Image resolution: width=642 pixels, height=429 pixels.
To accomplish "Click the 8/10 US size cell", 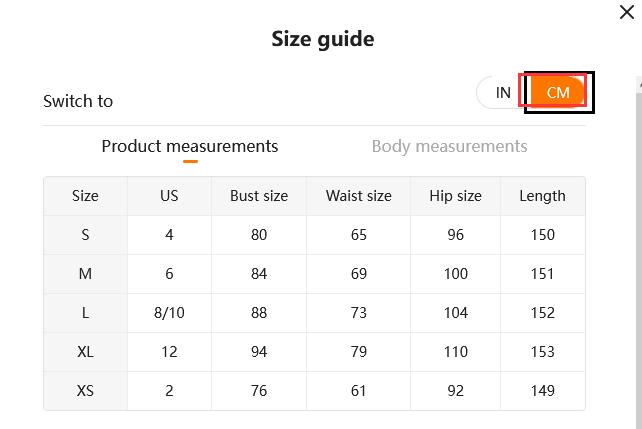I will [169, 313].
